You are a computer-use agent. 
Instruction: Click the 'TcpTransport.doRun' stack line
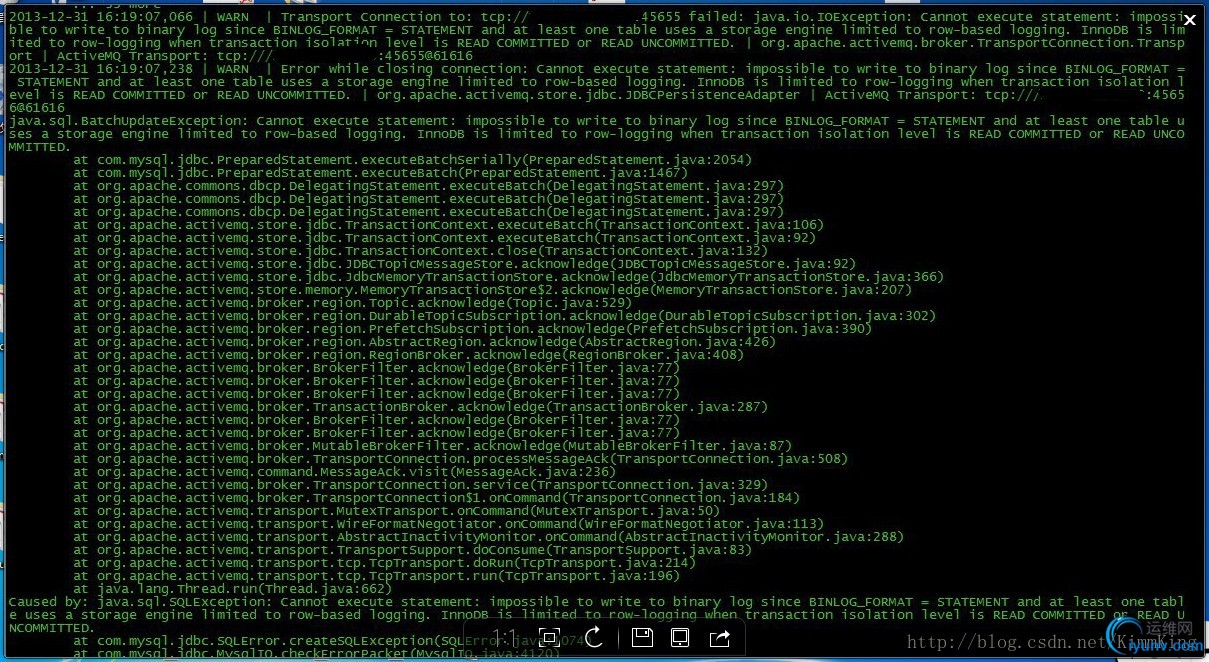pyautogui.click(x=384, y=563)
